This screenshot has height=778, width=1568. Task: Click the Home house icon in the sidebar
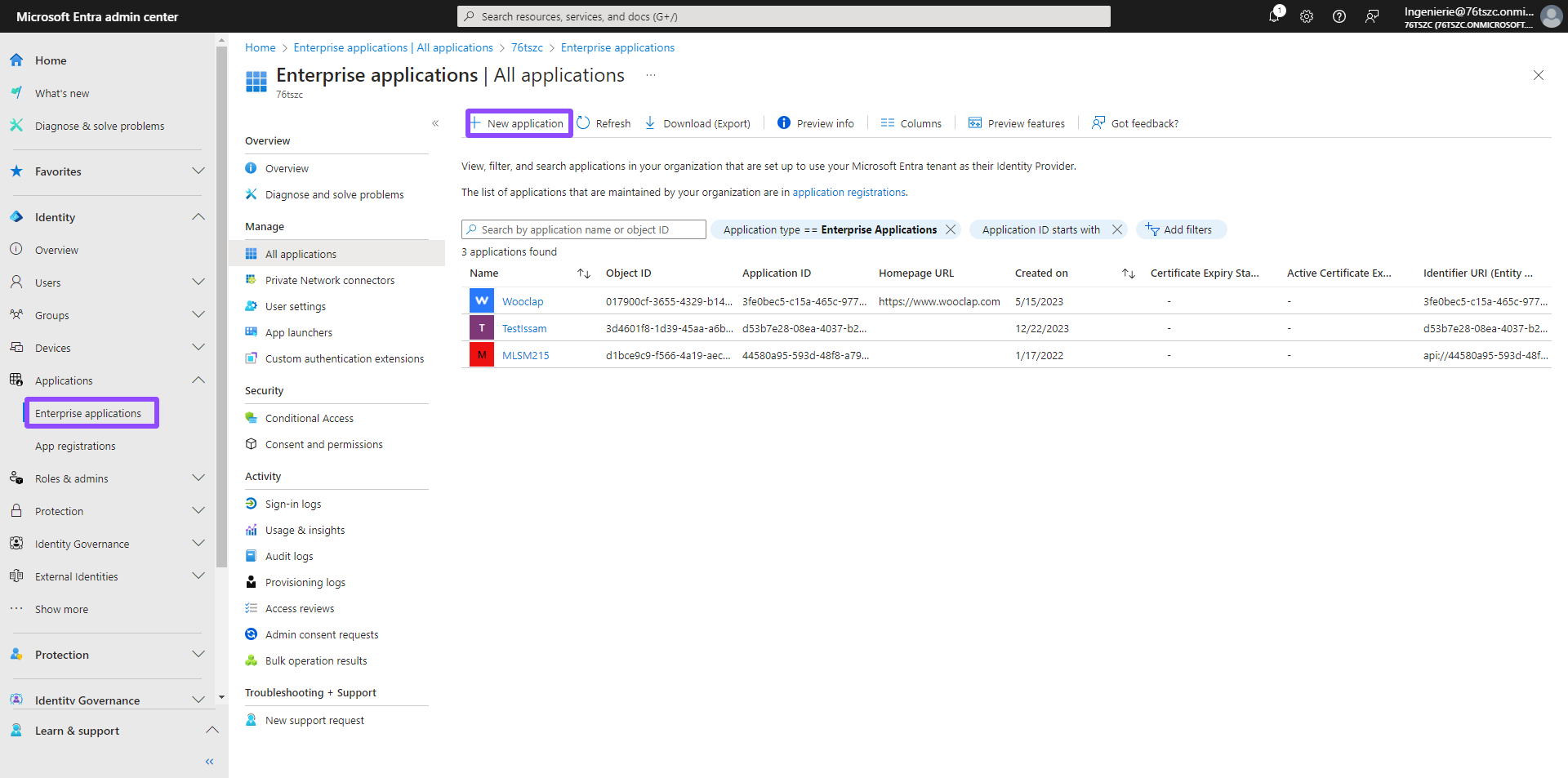(16, 60)
